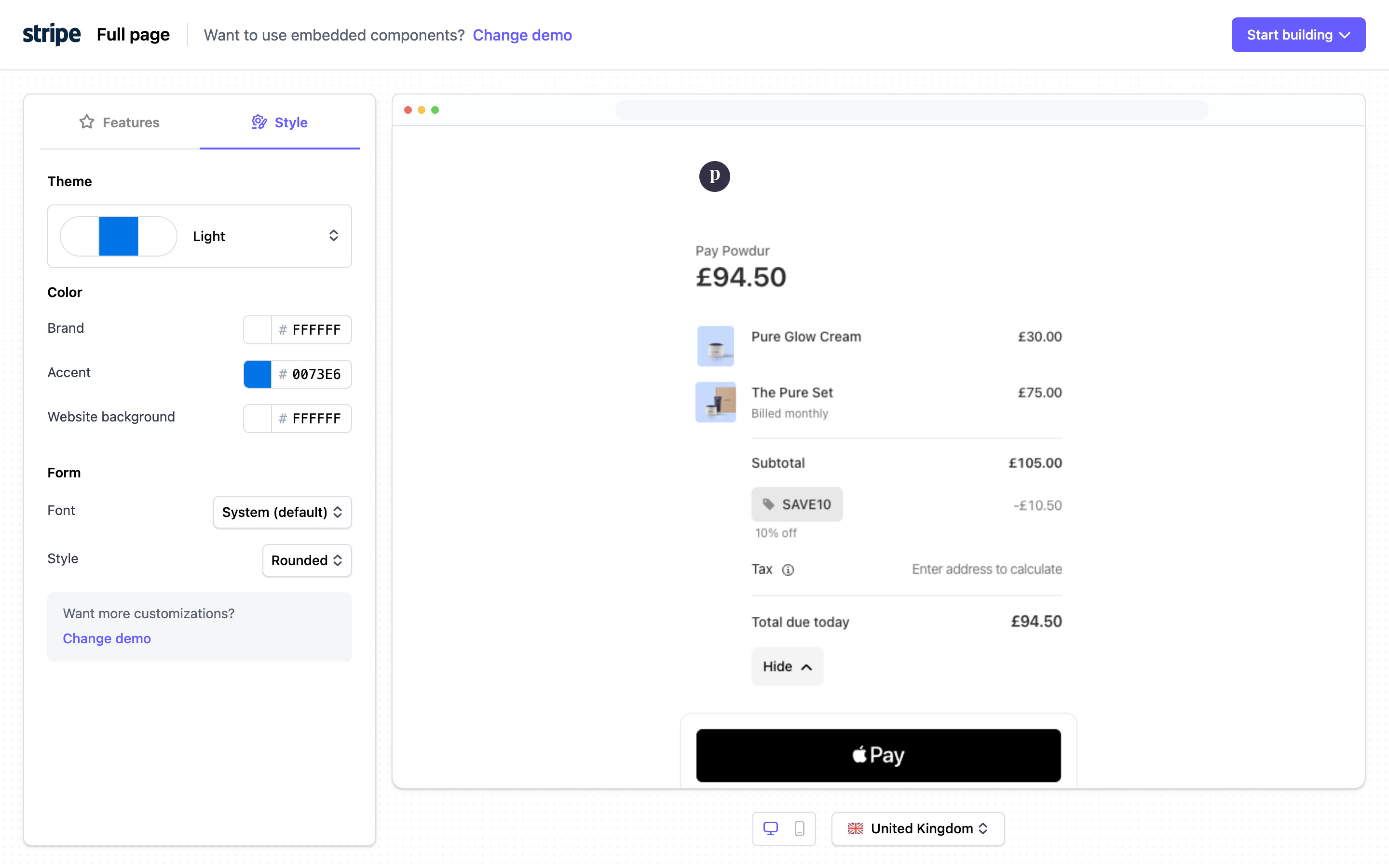Click the Accent hex 0073E6 field
Viewport: 1389px width, 868px height.
tap(312, 374)
